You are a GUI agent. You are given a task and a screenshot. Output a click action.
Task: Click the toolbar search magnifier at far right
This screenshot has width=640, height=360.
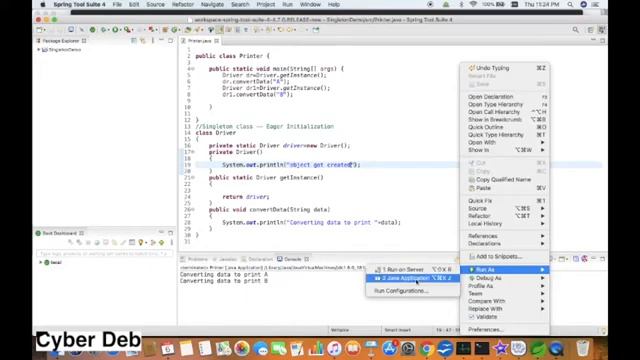point(576,30)
